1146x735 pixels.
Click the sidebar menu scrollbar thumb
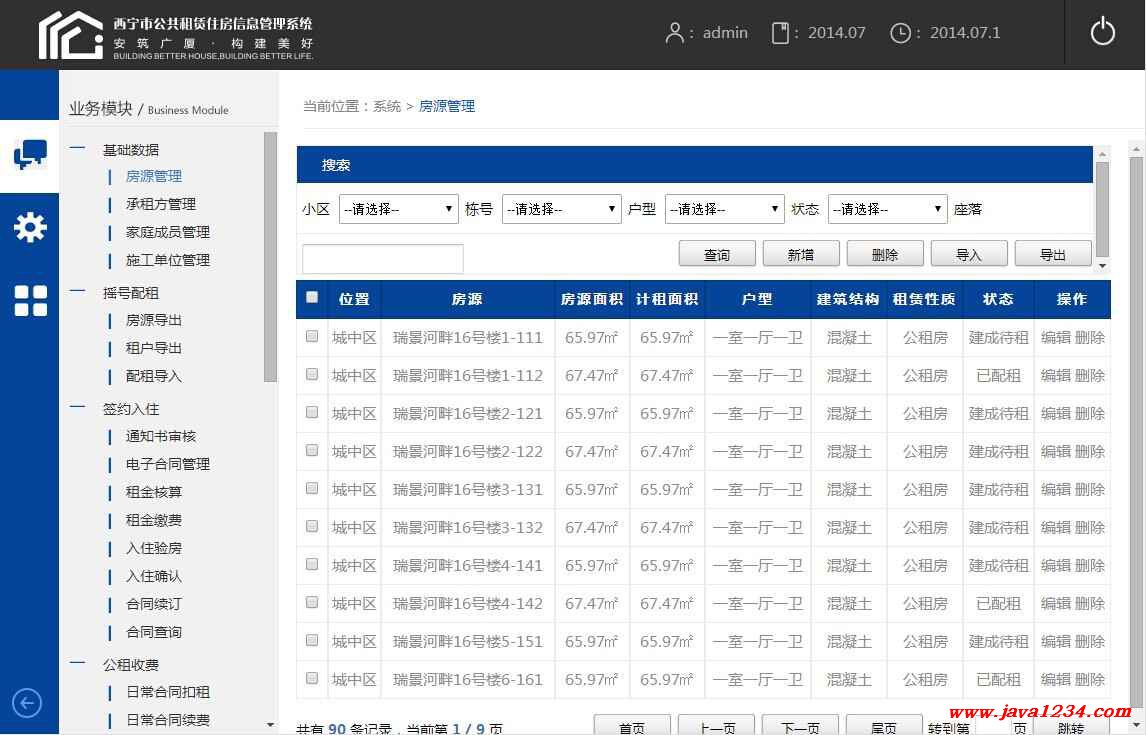270,256
